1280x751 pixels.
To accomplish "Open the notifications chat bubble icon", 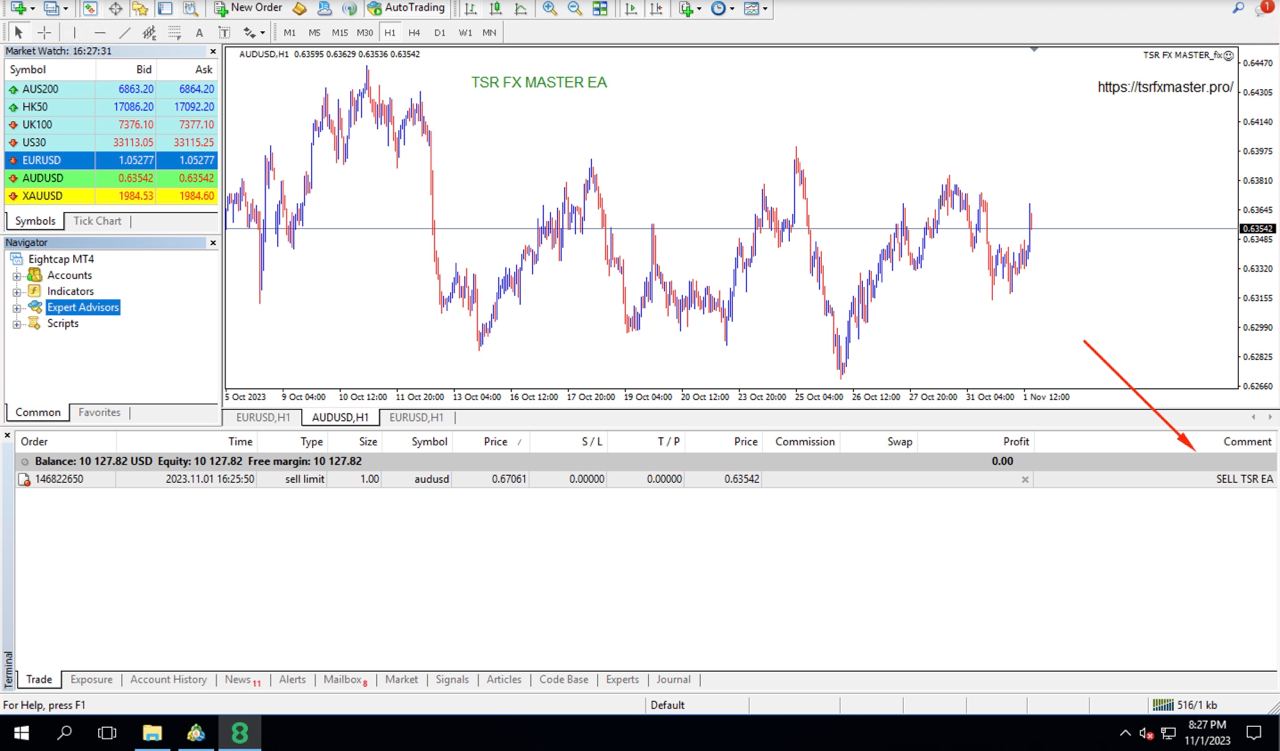I will click(x=1264, y=8).
